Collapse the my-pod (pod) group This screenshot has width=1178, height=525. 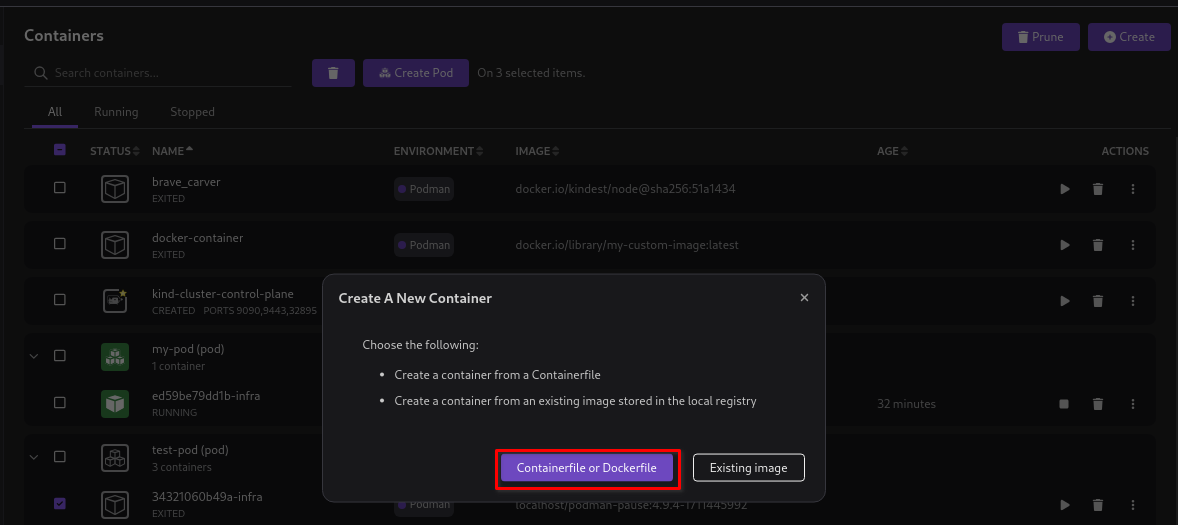point(33,356)
